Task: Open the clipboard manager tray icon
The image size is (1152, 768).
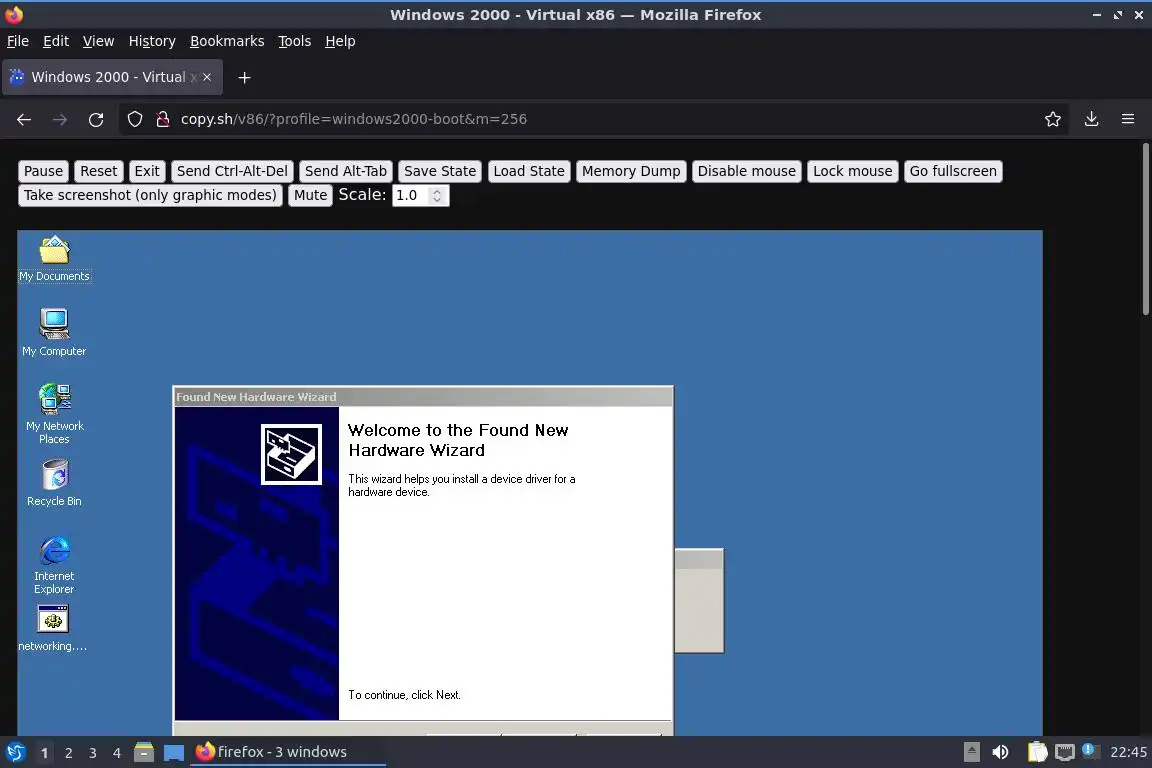Action: pos(1037,752)
